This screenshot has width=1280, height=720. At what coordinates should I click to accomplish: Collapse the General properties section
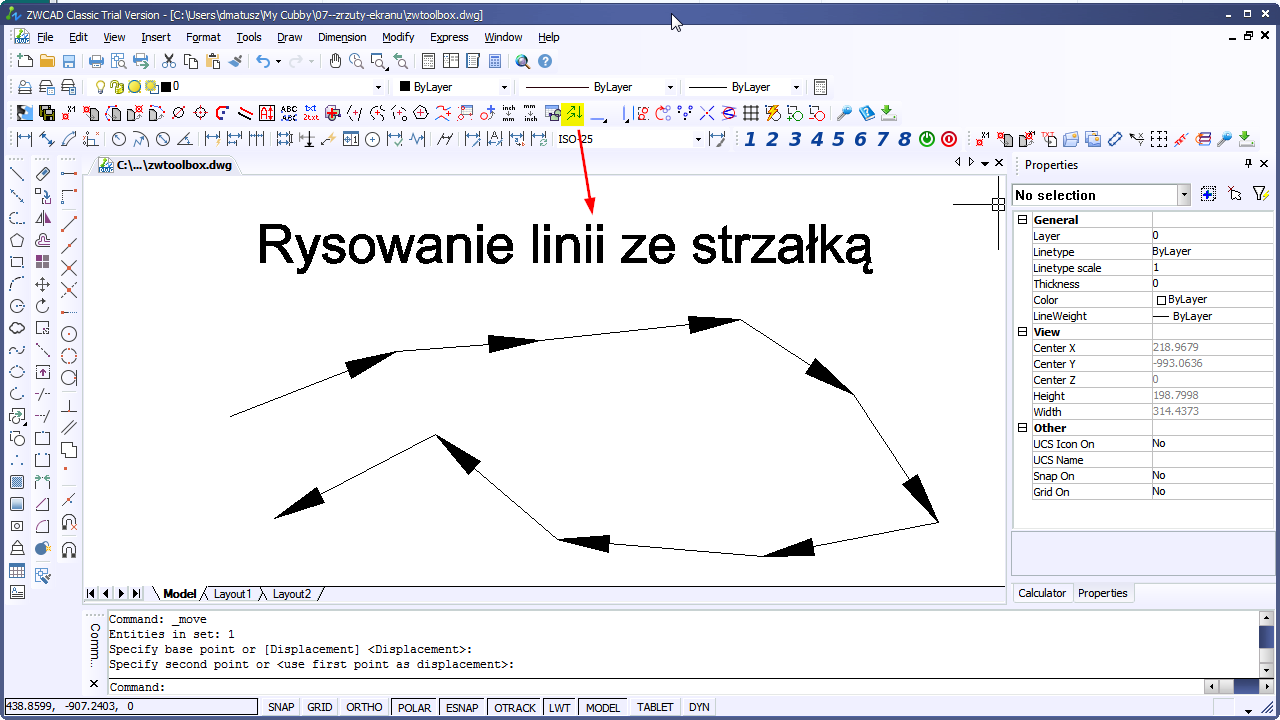click(1022, 220)
